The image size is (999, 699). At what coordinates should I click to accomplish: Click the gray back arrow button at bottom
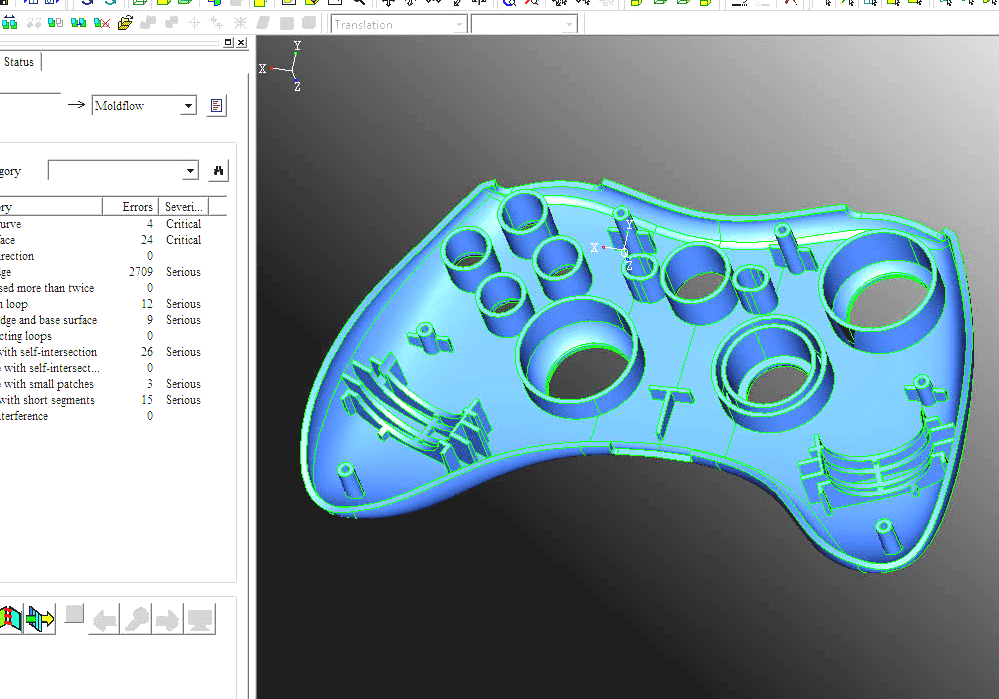click(103, 618)
